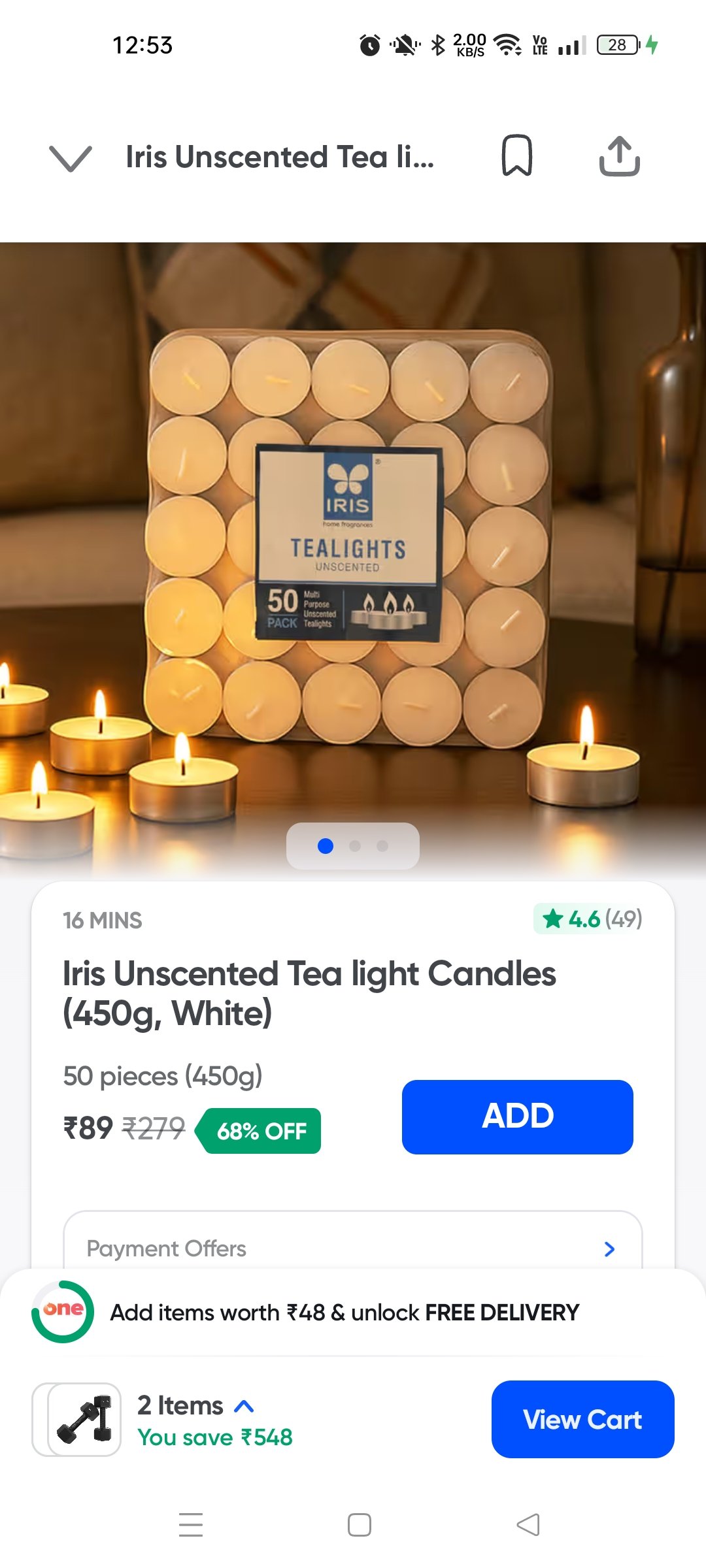The width and height of the screenshot is (706, 1568).
Task: Tap the share upload icon
Action: (x=619, y=156)
